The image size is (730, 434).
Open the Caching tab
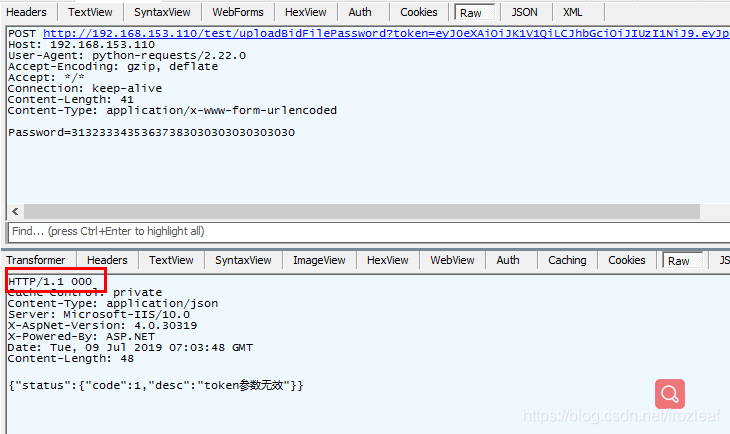pyautogui.click(x=568, y=260)
